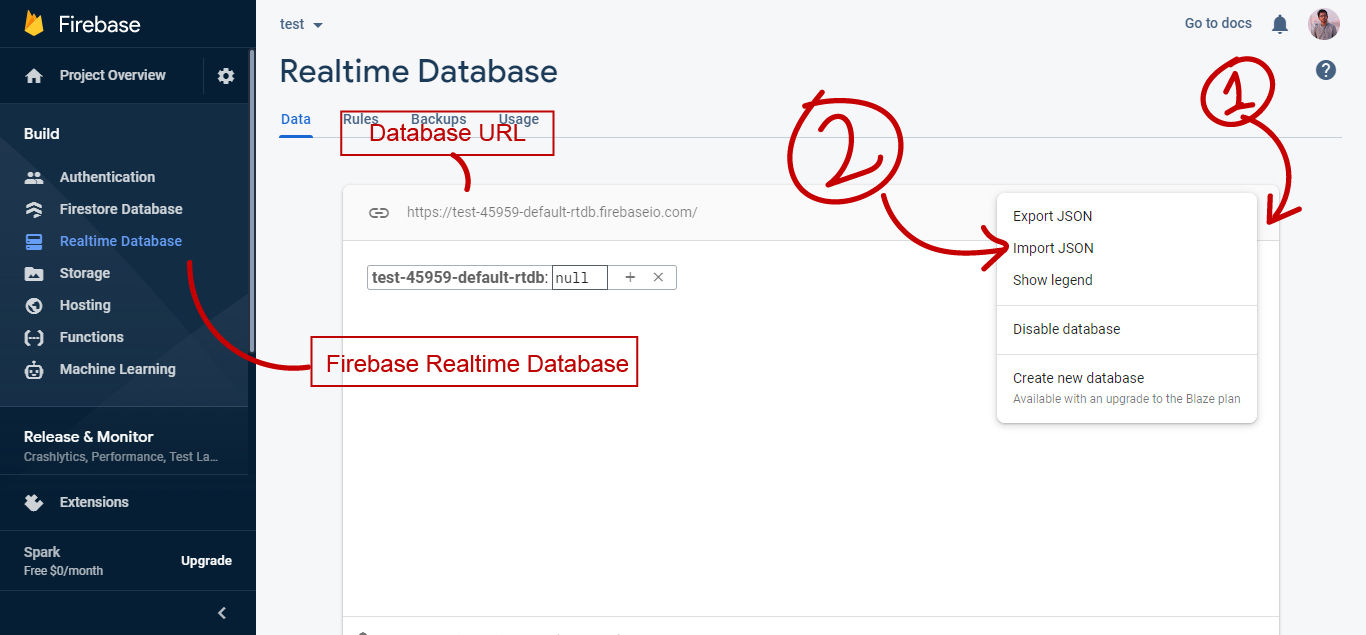This screenshot has height=635, width=1366.
Task: Open the Storage section
Action: tap(82, 272)
